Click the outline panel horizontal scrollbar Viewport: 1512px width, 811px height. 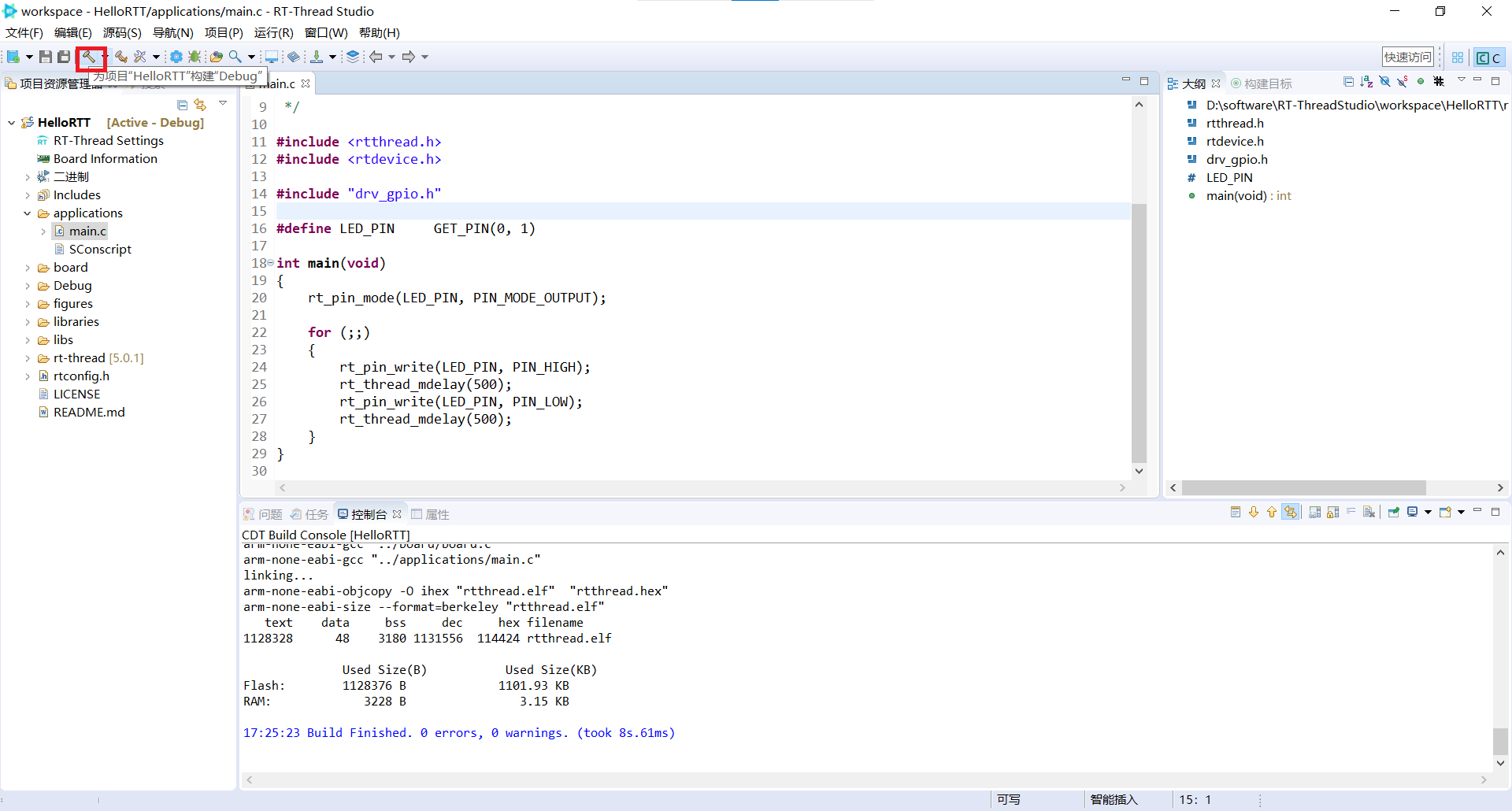(x=1303, y=488)
